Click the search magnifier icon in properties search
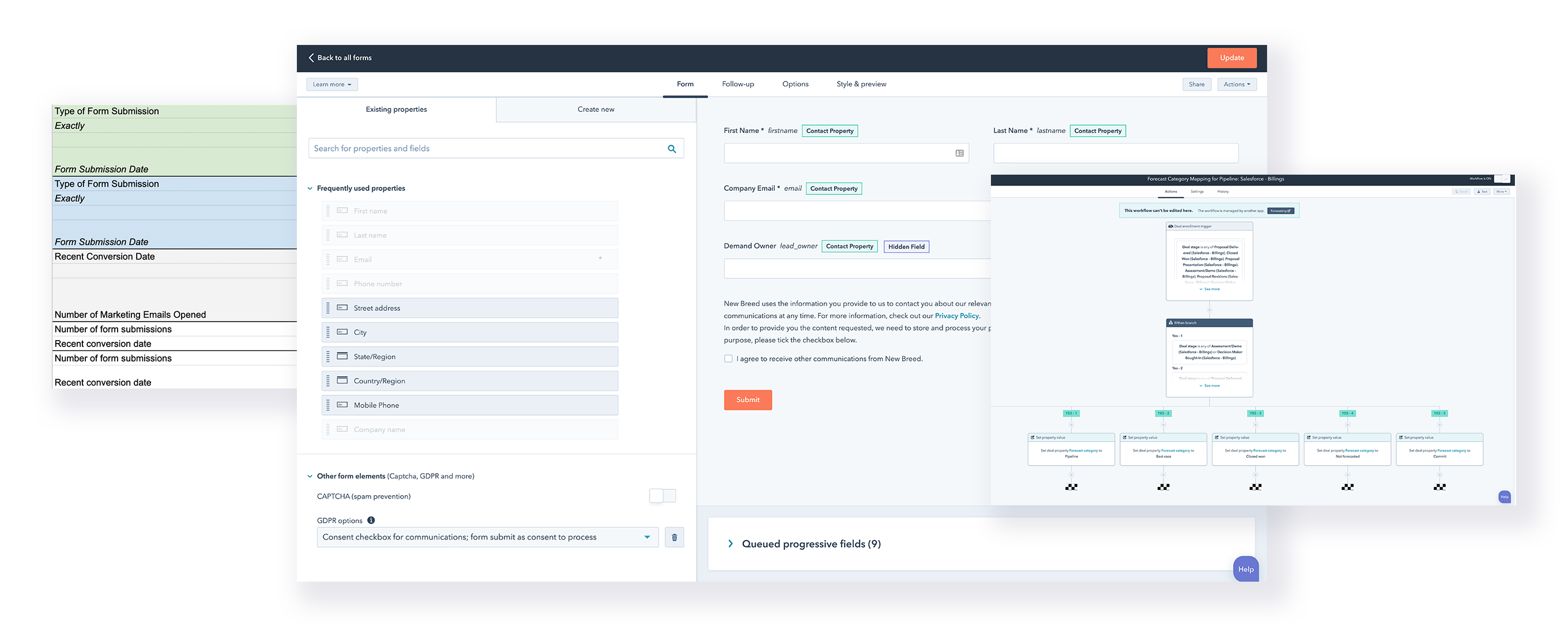Screen dimensions: 1568x626 pyautogui.click(x=672, y=149)
